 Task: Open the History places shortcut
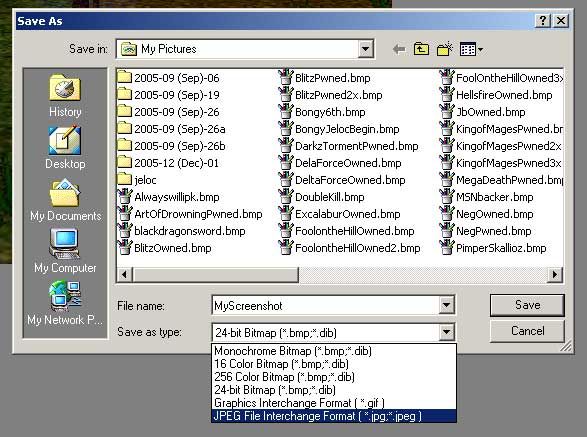[65, 95]
